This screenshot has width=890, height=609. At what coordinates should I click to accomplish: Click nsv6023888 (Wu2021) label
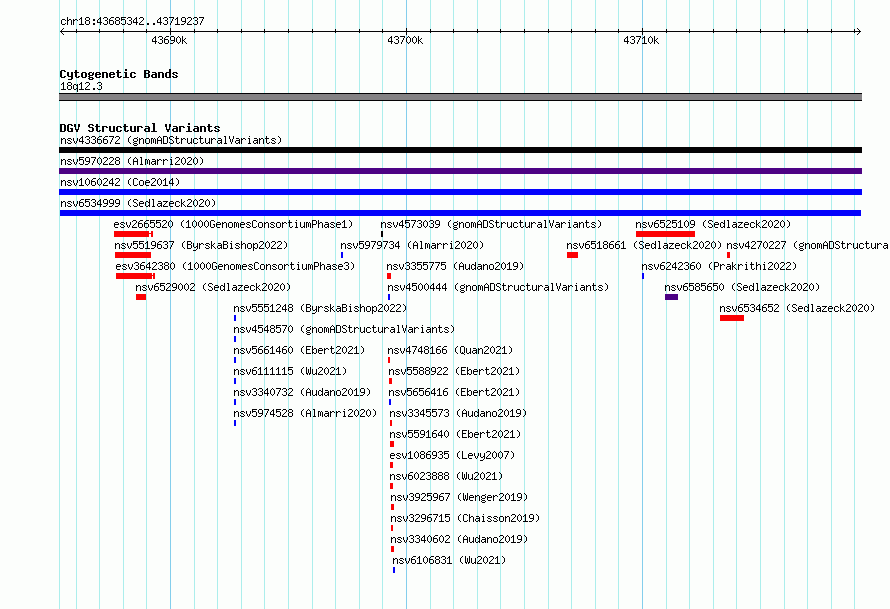click(x=446, y=476)
